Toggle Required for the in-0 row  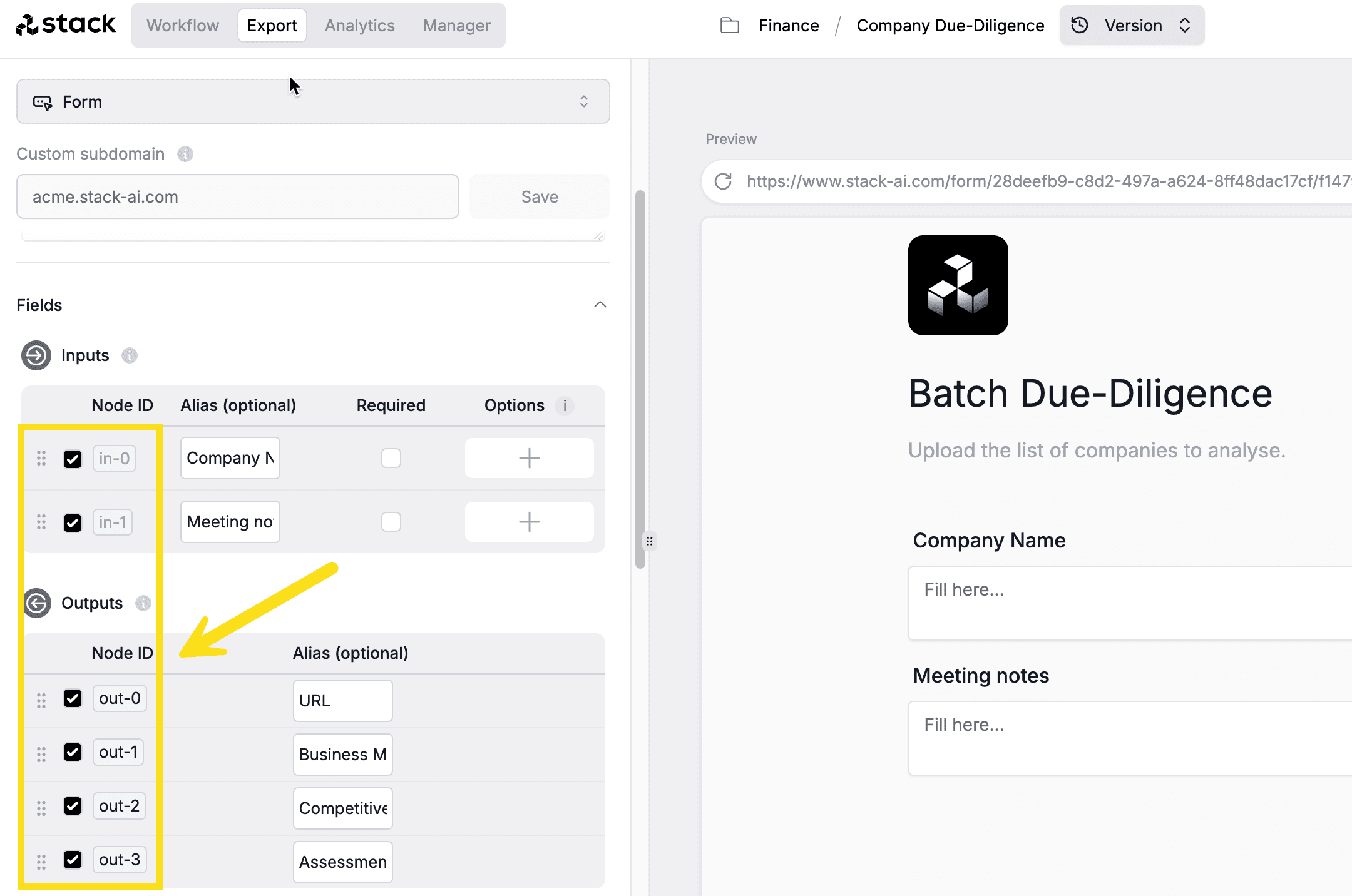pos(391,458)
